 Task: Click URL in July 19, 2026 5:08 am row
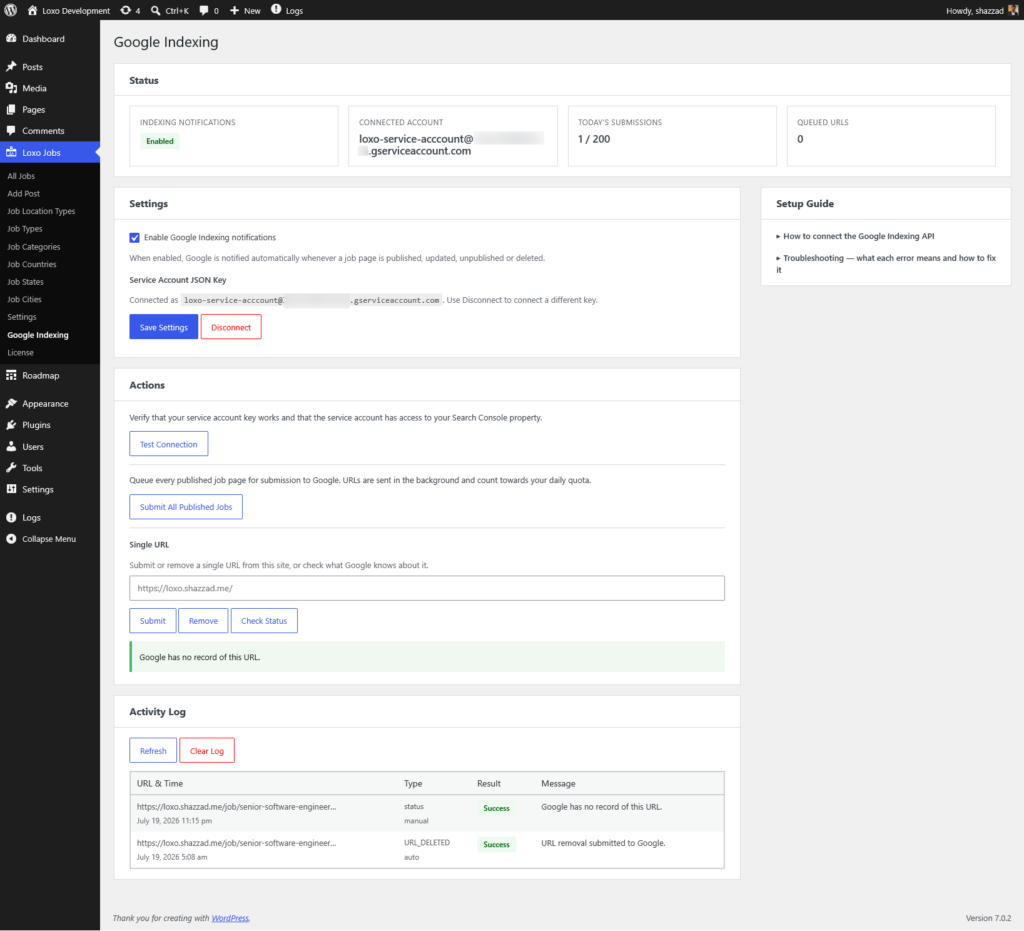point(236,844)
